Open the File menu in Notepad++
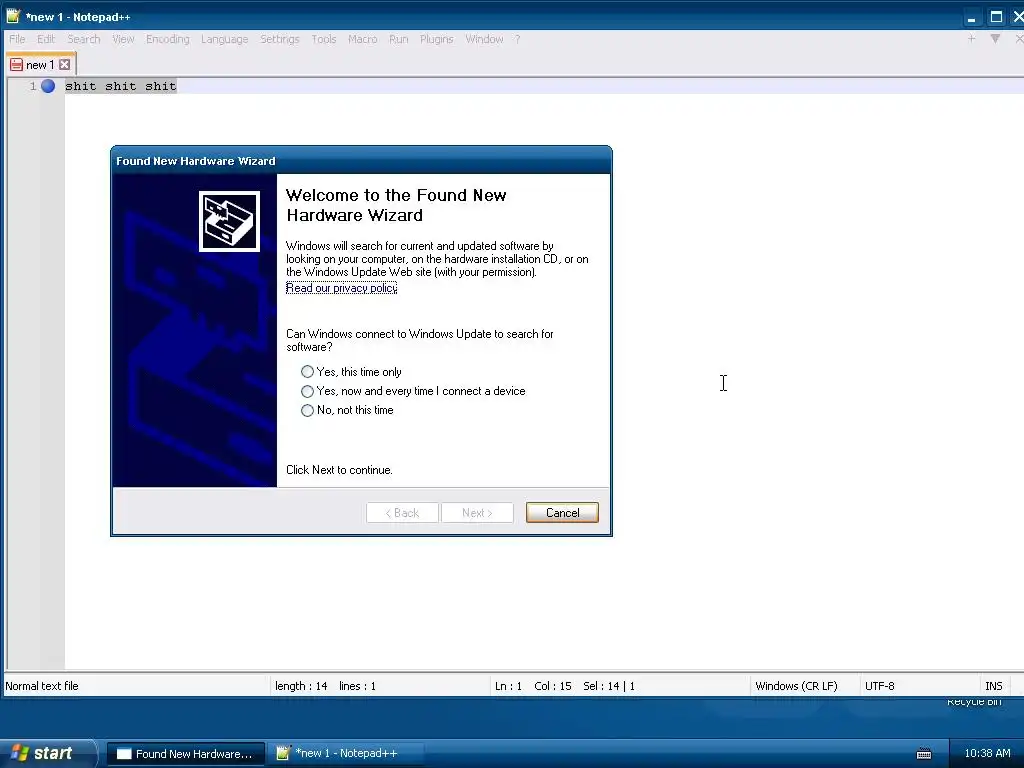This screenshot has width=1024, height=768. [x=17, y=39]
